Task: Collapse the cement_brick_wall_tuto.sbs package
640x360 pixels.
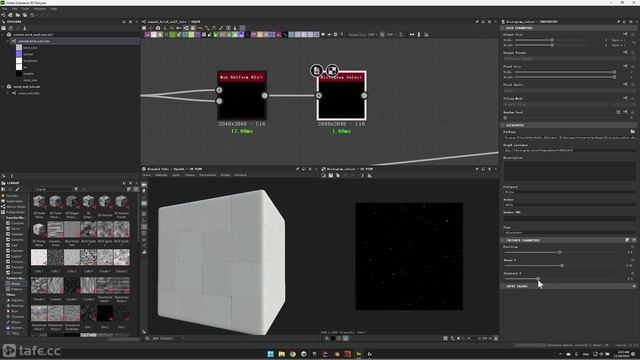Action: tap(3, 35)
